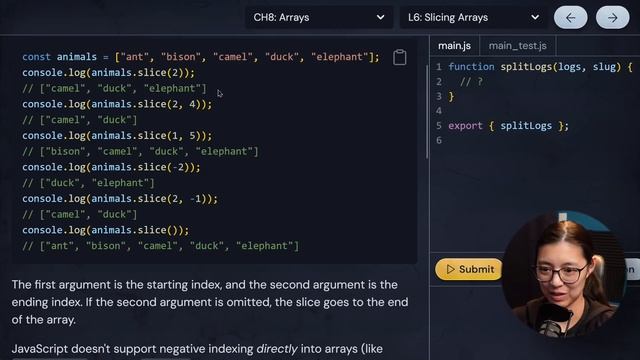640x360 pixels.
Task: Go to previous lesson with left arrow
Action: [x=570, y=18]
